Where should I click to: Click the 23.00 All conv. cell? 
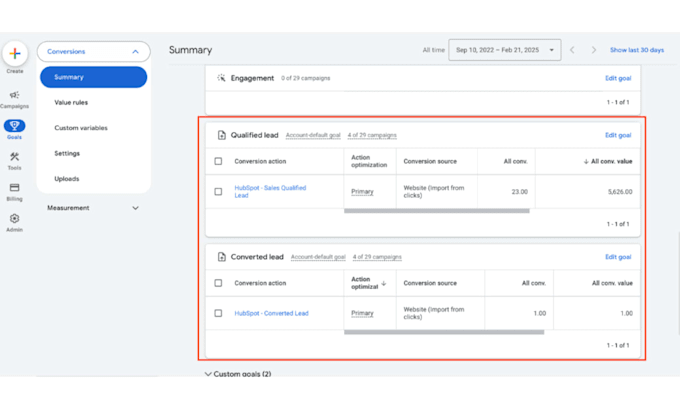click(520, 192)
